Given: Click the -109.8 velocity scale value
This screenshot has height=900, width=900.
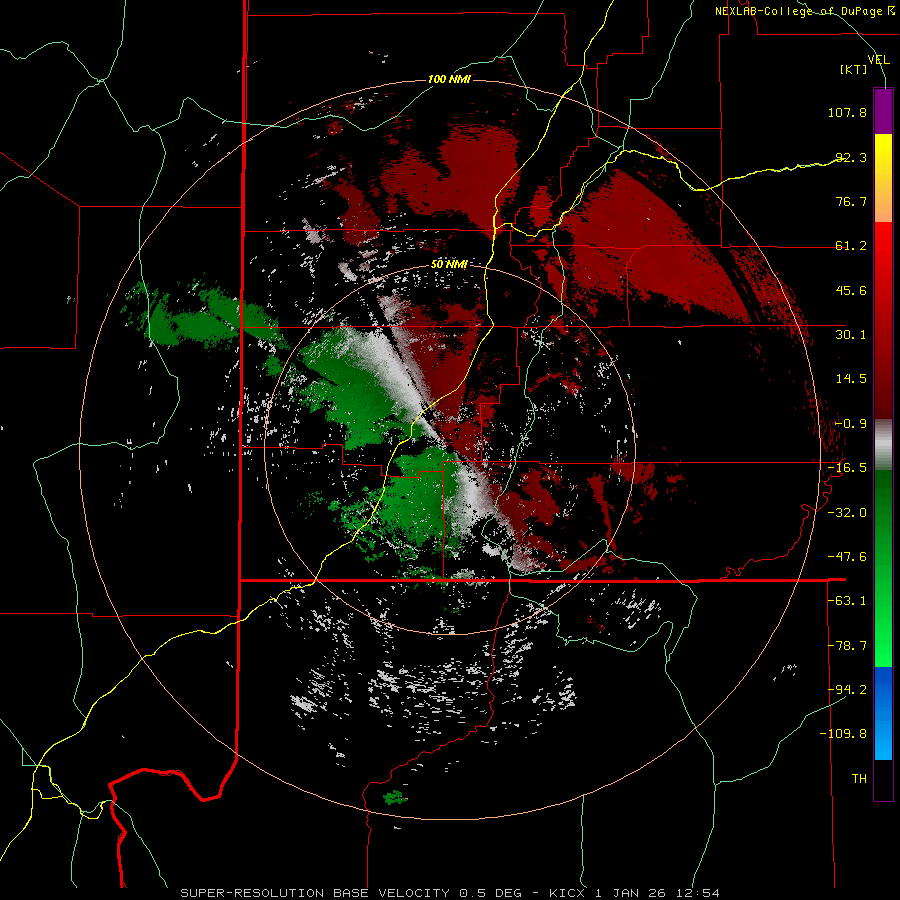Looking at the screenshot, I should 843,734.
